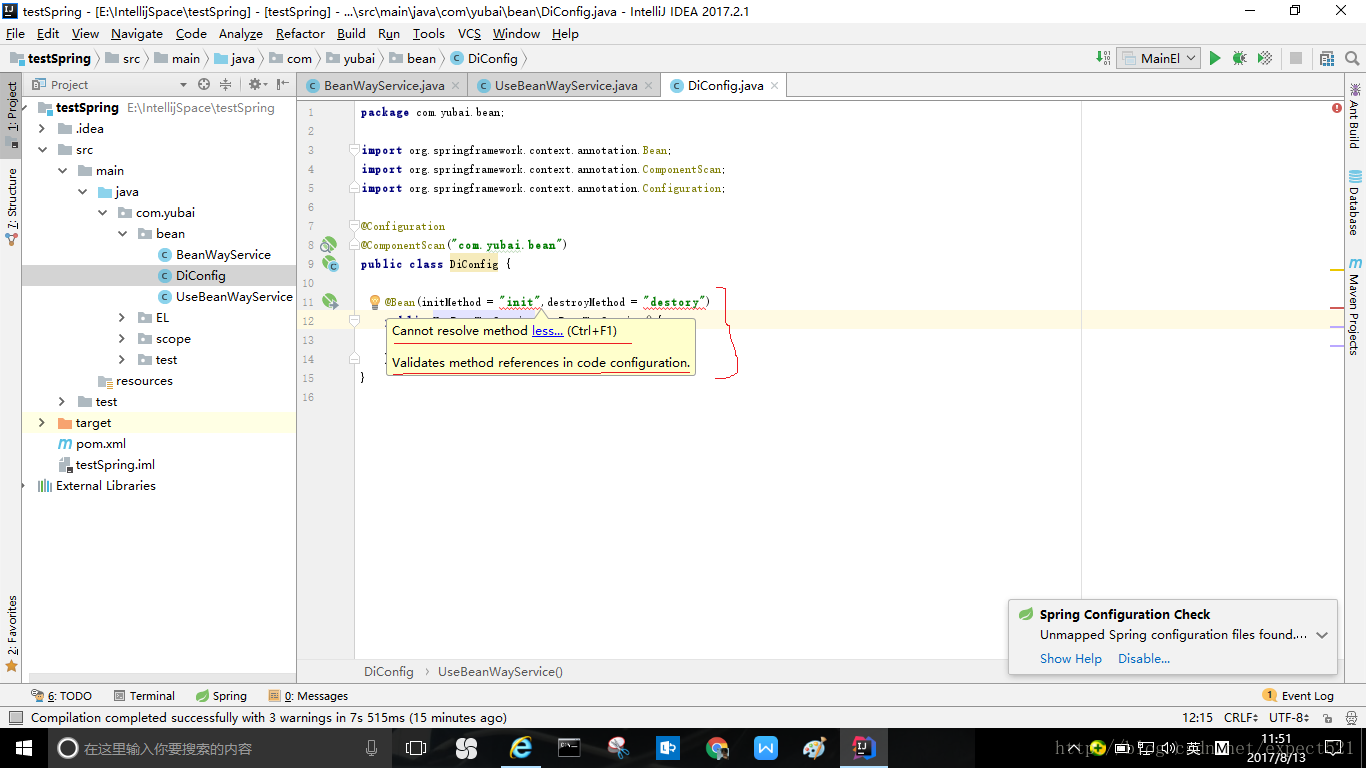Open the Analyze menu
The width and height of the screenshot is (1366, 768).
tap(240, 33)
